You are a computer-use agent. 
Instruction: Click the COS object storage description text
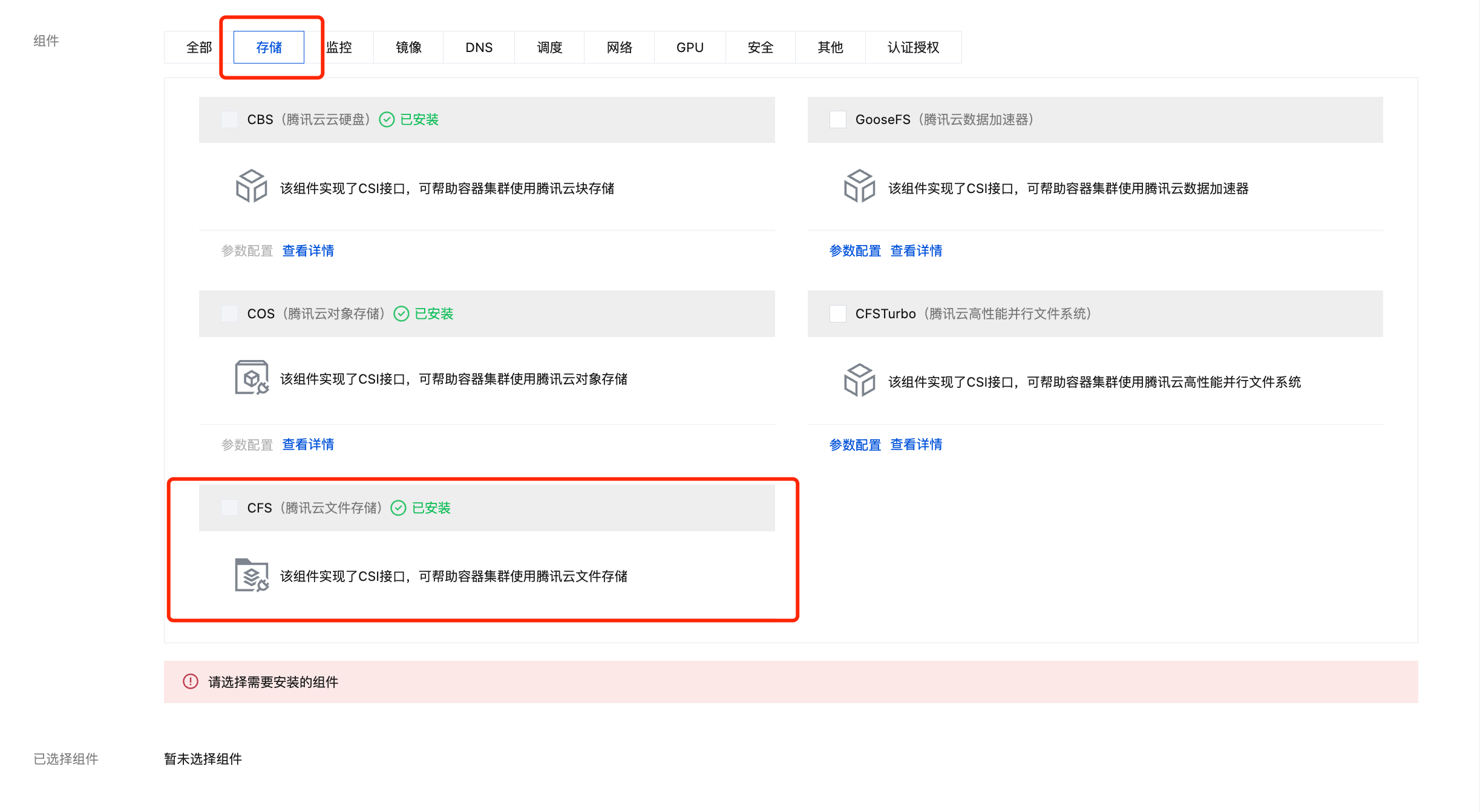click(454, 379)
